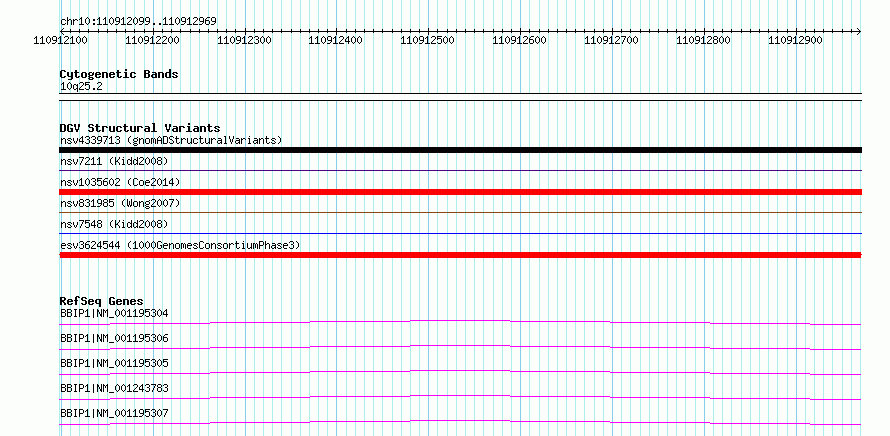This screenshot has width=890, height=436.
Task: Open variant nsv7548 (Kidd2008) label
Action: click(114, 224)
